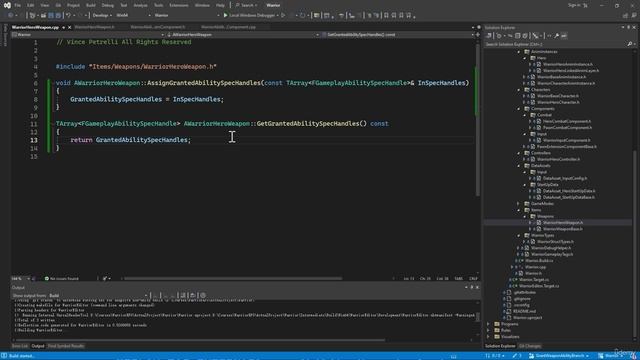Click 'GrantedAbilitySpecHandles = InSpecHandles;' on line 8
The height and width of the screenshot is (360, 640).
(x=147, y=99)
